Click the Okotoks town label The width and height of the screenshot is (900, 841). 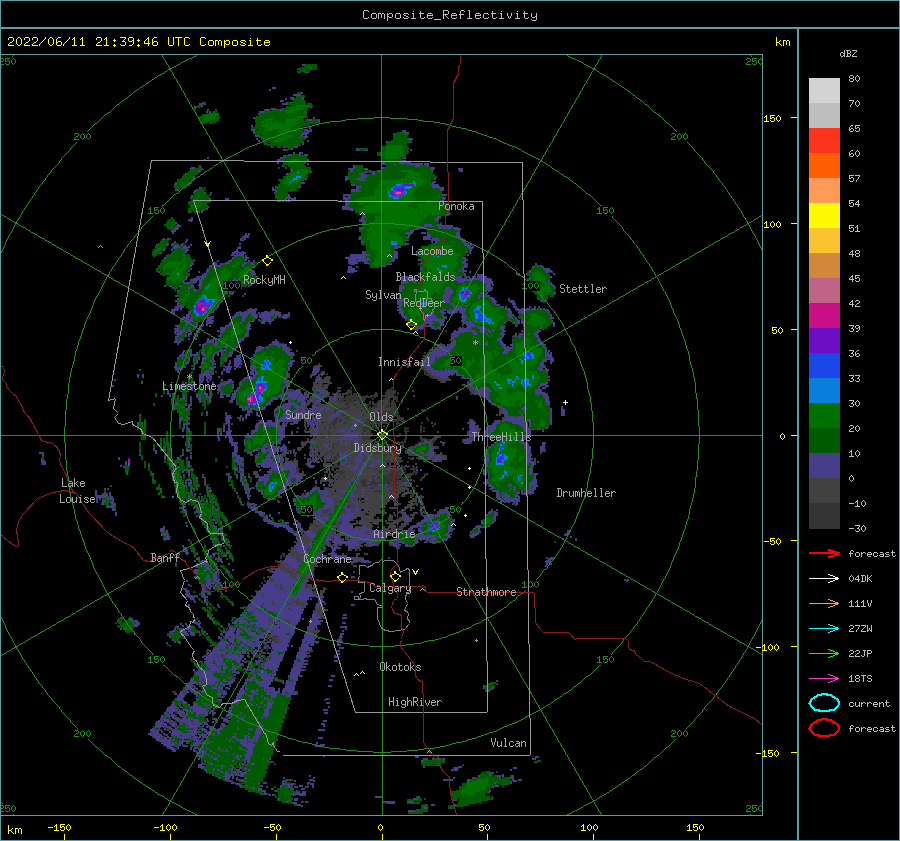400,667
